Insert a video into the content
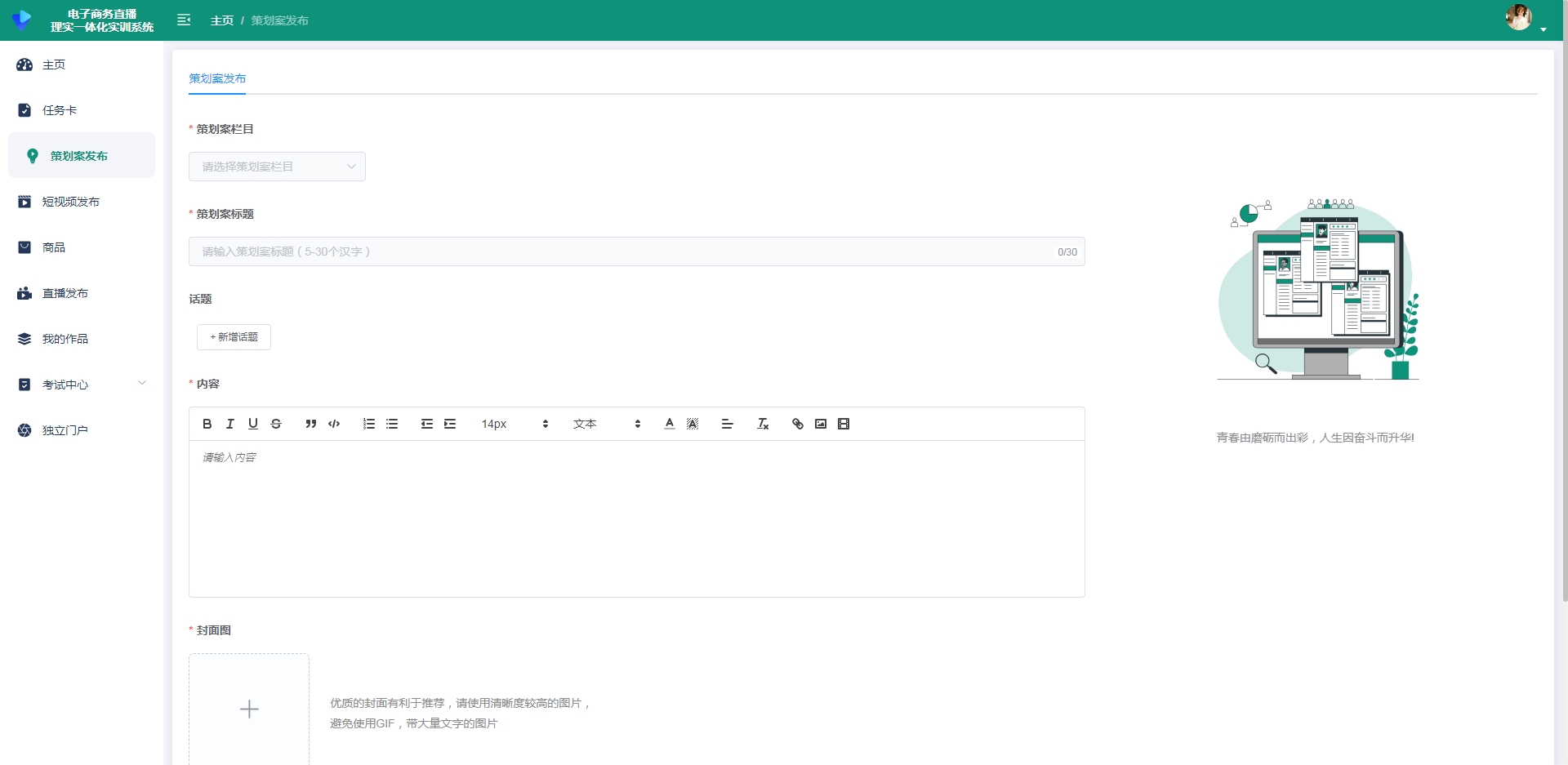1568x765 pixels. coord(844,424)
